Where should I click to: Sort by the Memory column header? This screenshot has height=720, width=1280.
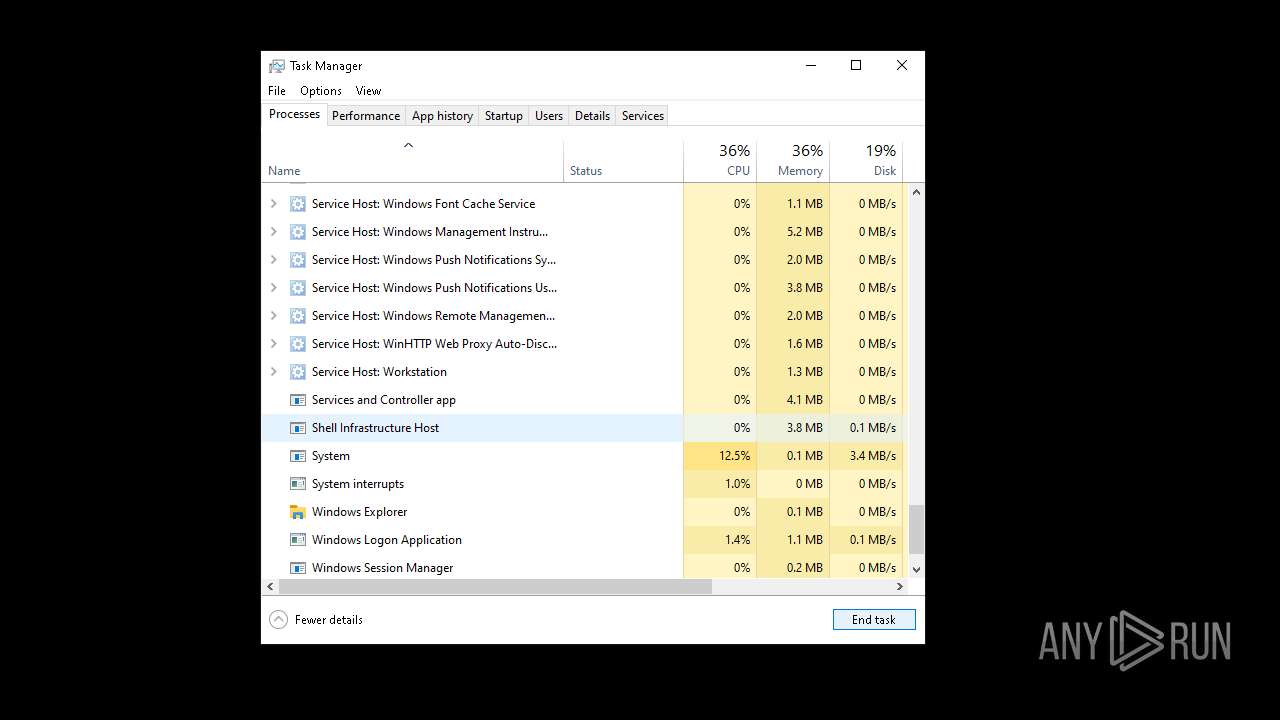coord(793,160)
